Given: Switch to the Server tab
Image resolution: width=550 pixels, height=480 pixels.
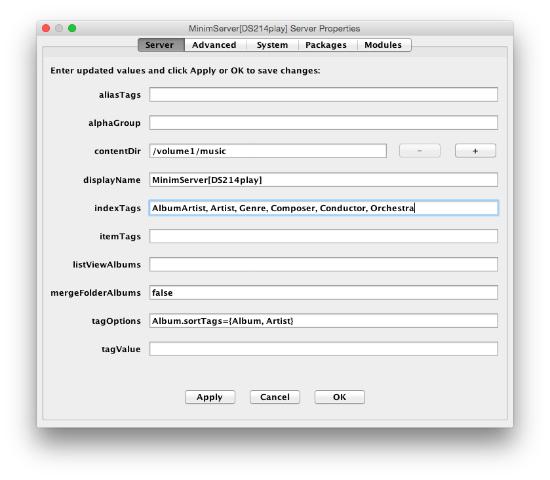Looking at the screenshot, I should click(161, 45).
